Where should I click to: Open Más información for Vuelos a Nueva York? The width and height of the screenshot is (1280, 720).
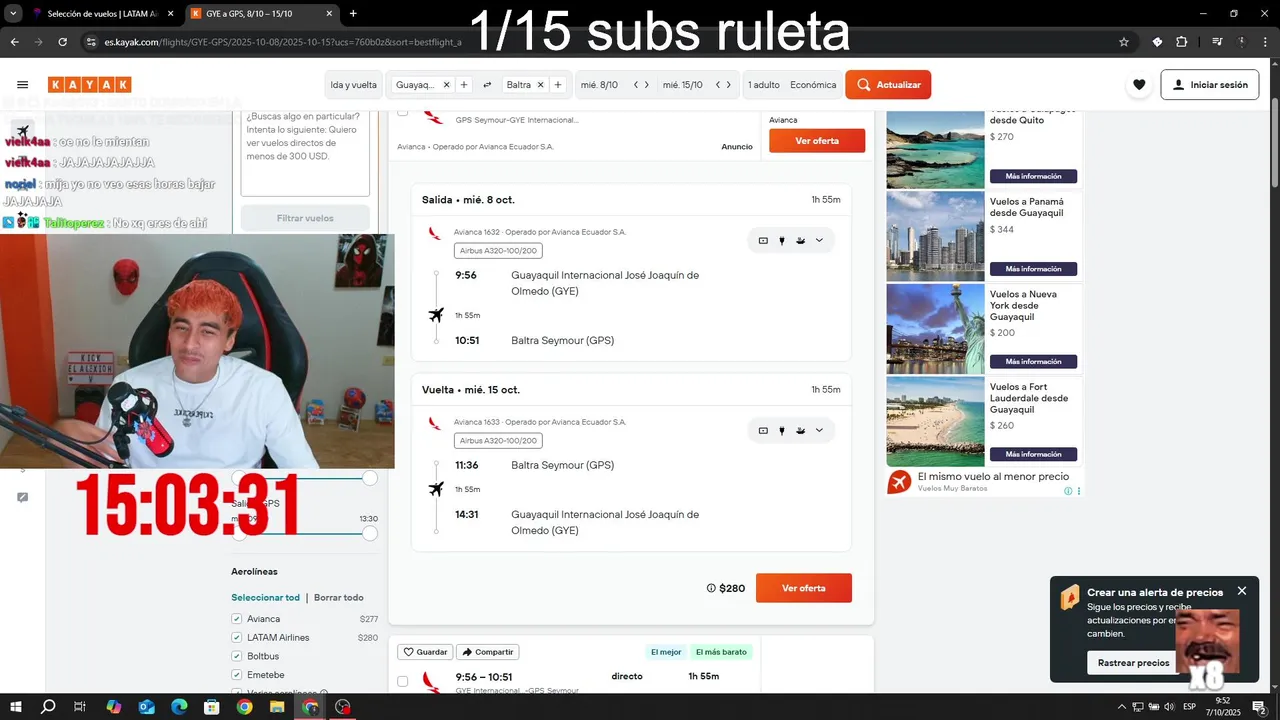coord(1033,362)
